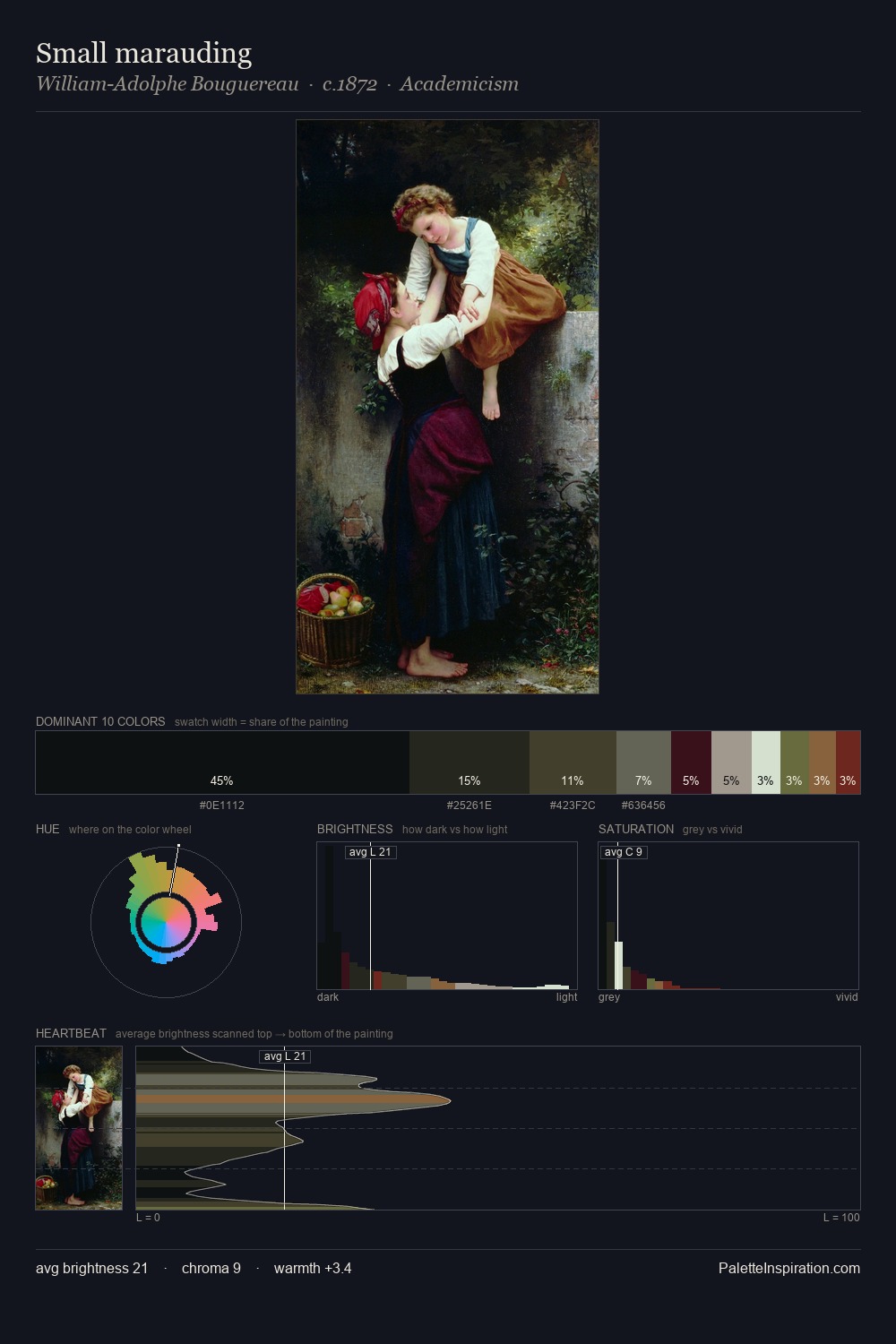Click the 'SATURATION' section heading

[636, 829]
